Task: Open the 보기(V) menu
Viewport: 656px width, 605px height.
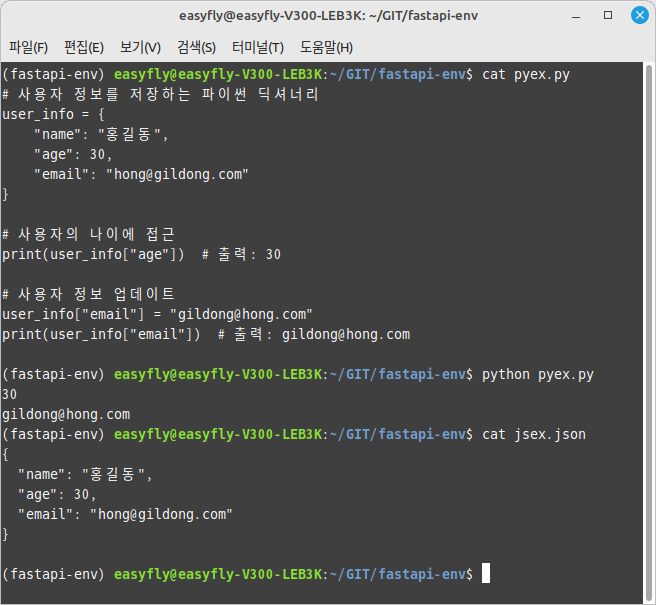Action: pos(140,47)
